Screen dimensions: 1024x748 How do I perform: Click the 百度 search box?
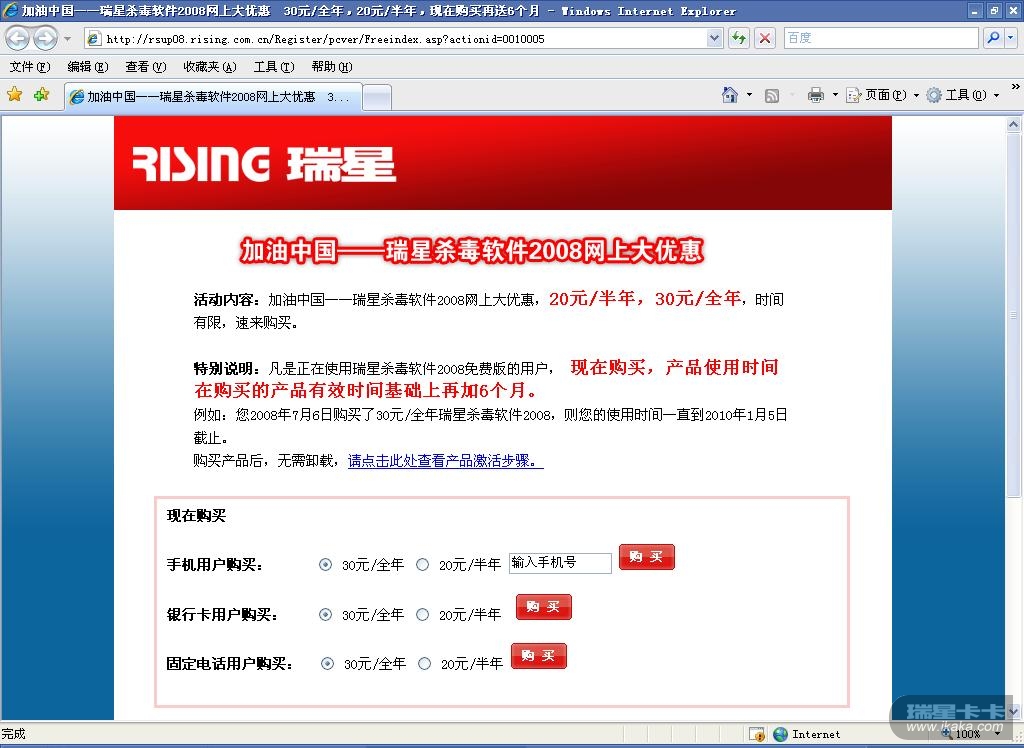(881, 38)
